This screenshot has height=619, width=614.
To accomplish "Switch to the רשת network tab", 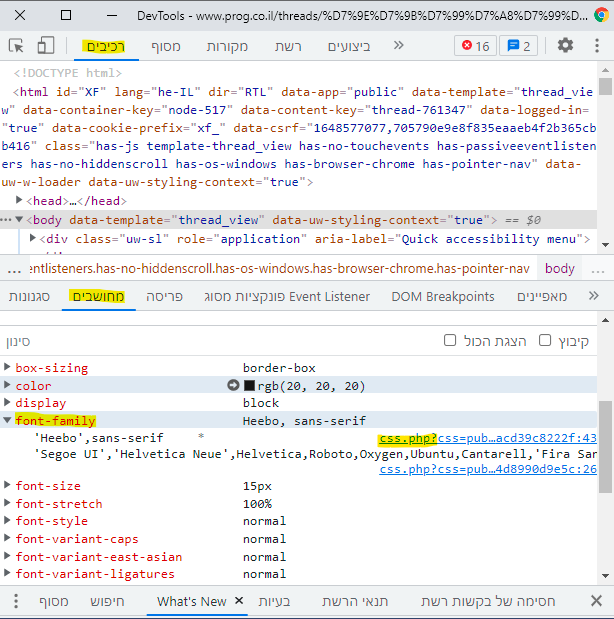I will pyautogui.click(x=288, y=46).
